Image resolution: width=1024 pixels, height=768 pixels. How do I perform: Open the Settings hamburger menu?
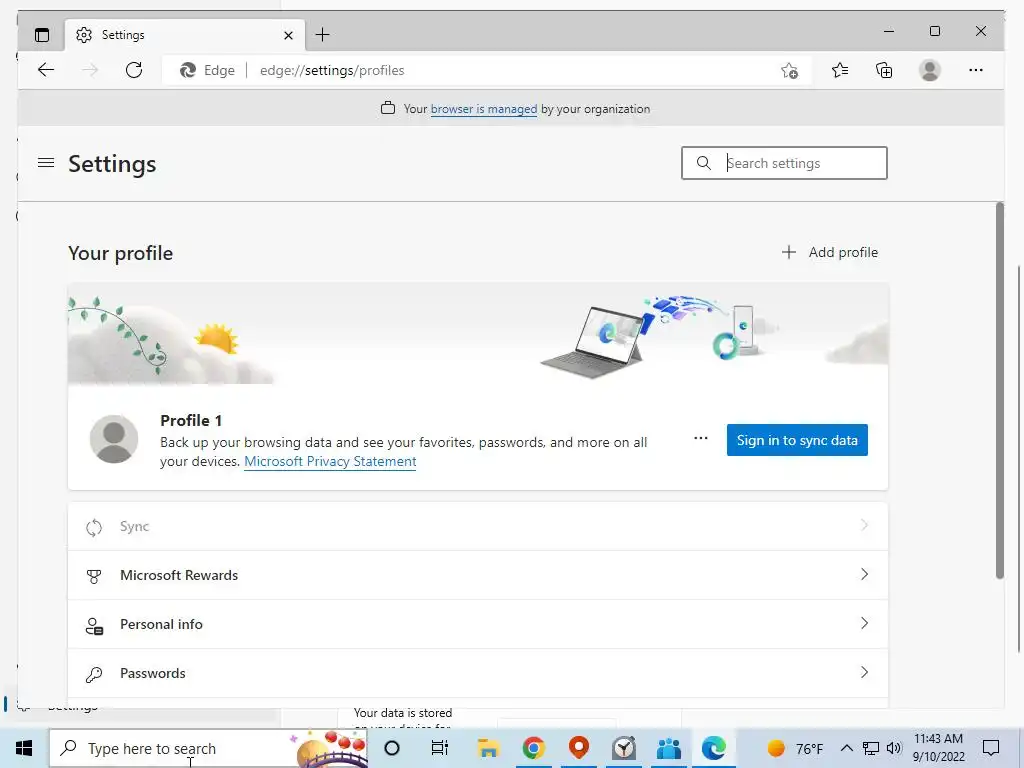click(x=46, y=163)
